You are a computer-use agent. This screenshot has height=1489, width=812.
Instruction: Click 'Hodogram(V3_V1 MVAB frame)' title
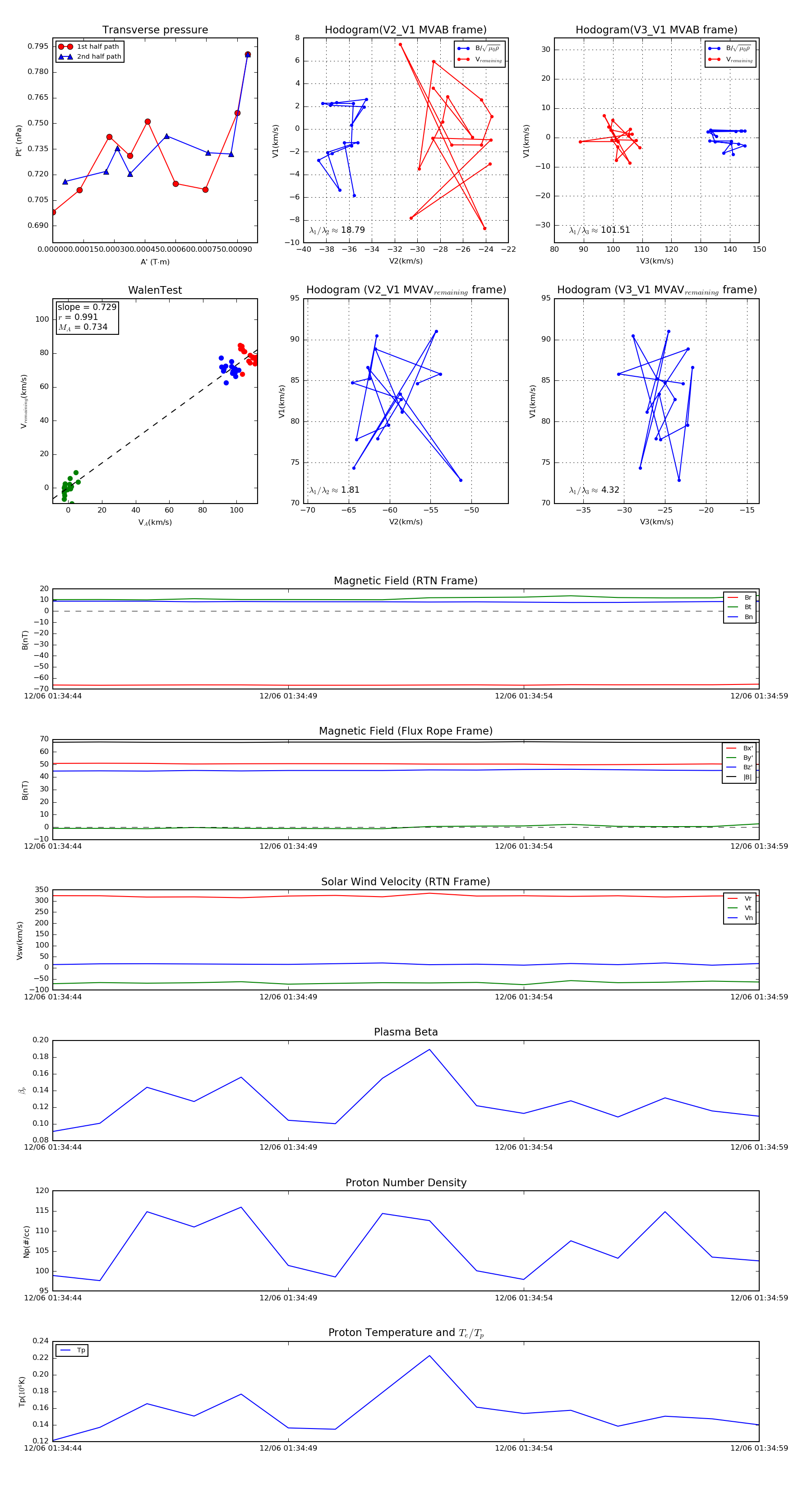click(x=656, y=30)
